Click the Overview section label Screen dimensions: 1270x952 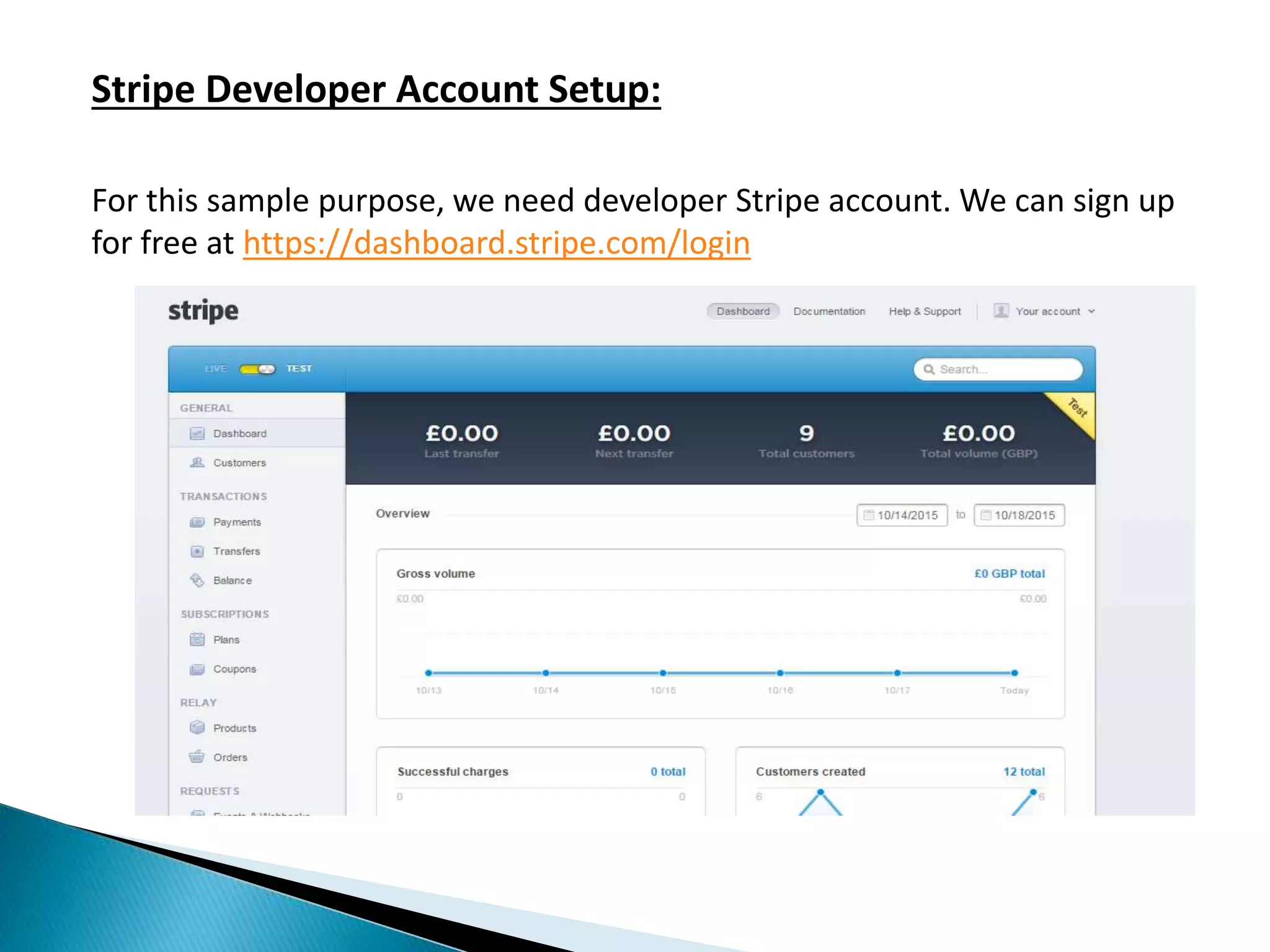click(x=402, y=514)
